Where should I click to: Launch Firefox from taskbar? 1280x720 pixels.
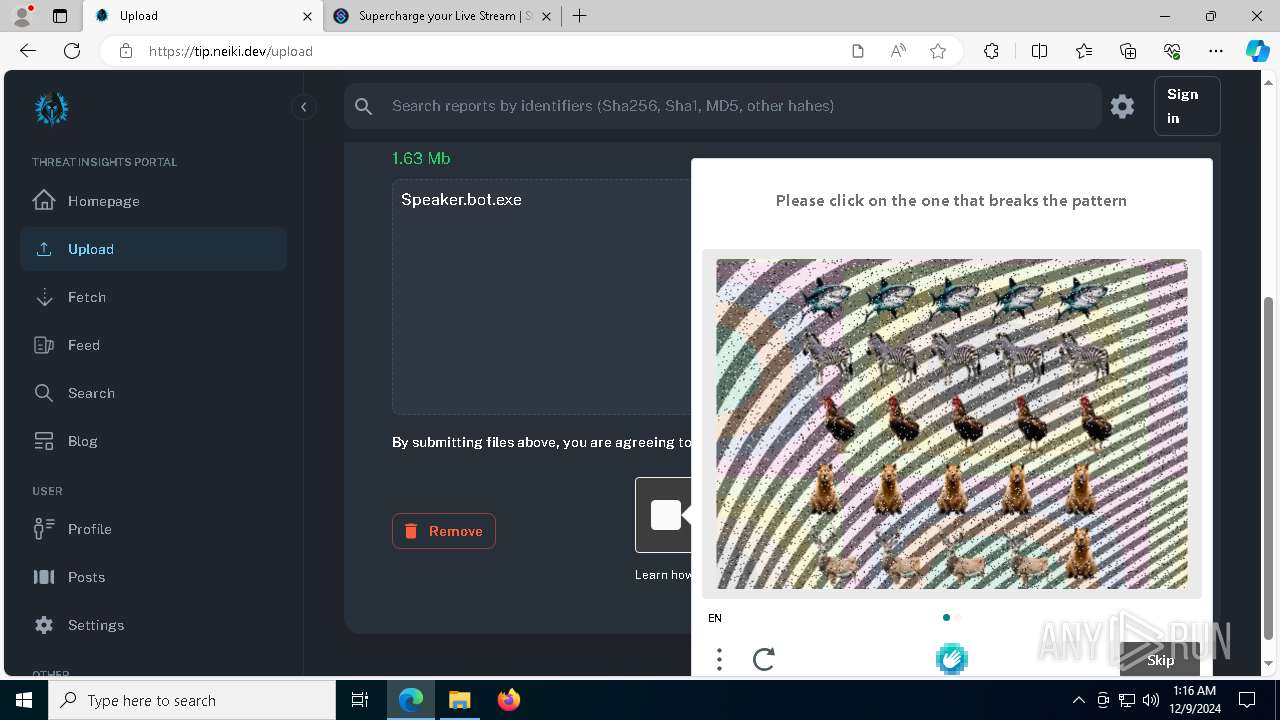(x=509, y=700)
